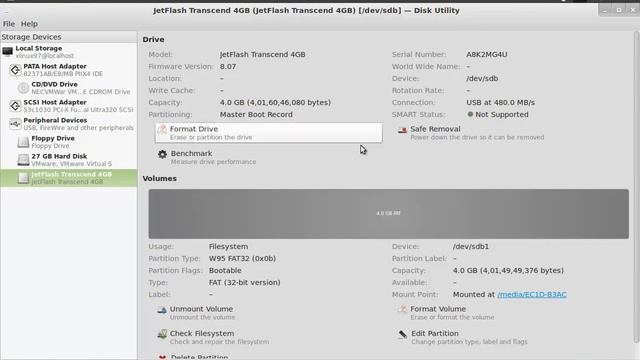Select PATA Host Adapter entry
The image size is (640, 360).
pos(69,70)
